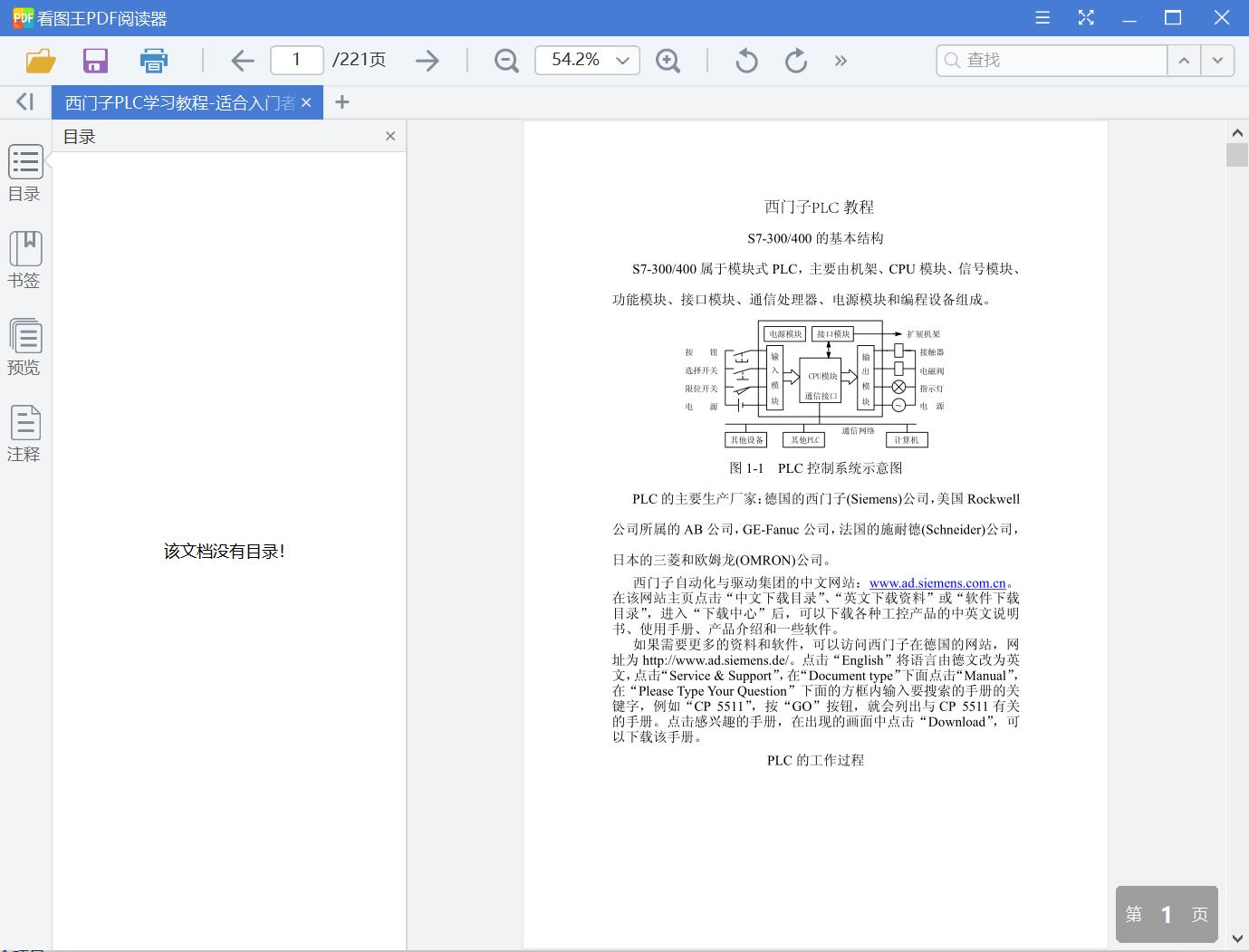Show more toolbar tools via double chevron

click(x=841, y=61)
